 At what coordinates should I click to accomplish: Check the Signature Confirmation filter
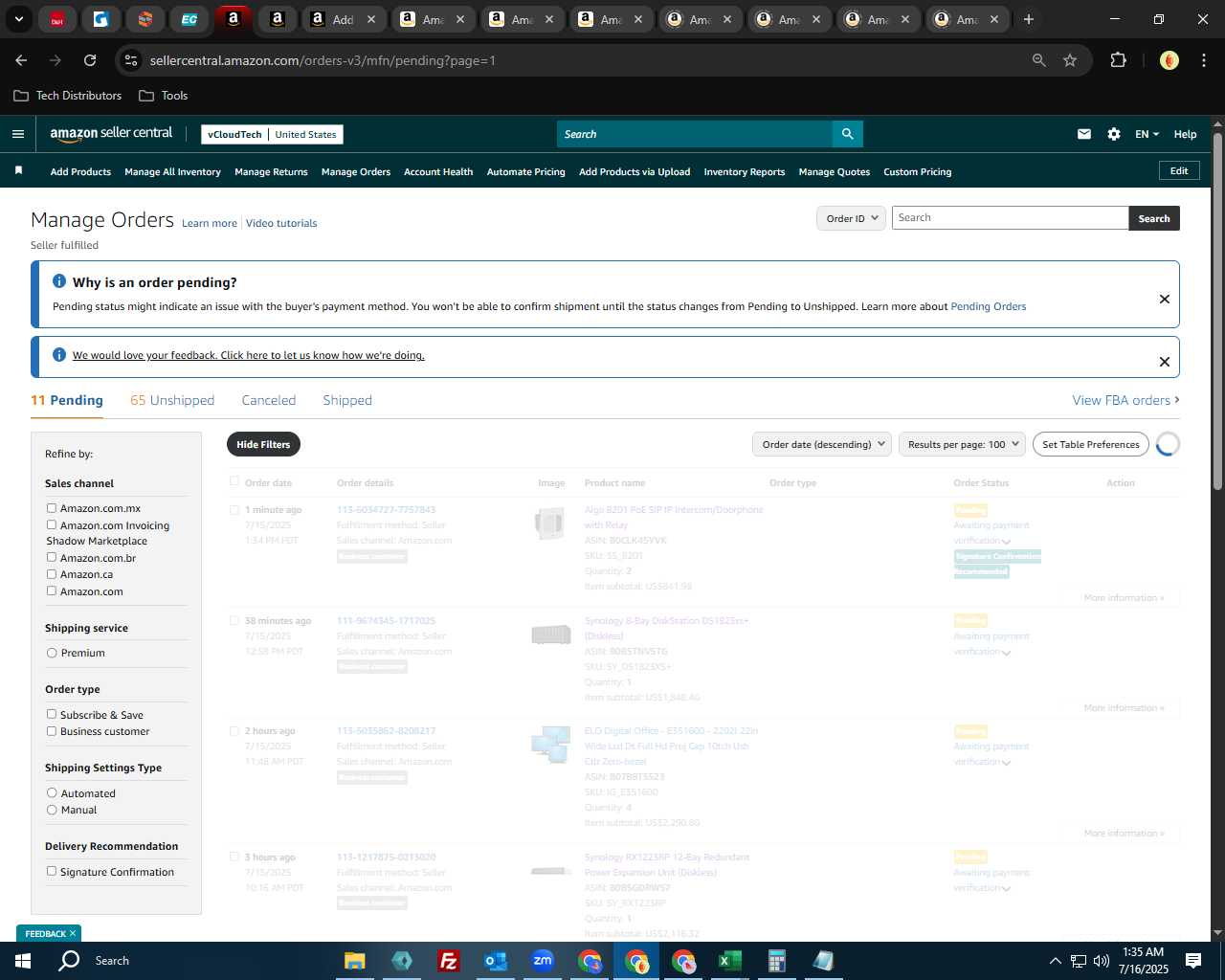52,871
